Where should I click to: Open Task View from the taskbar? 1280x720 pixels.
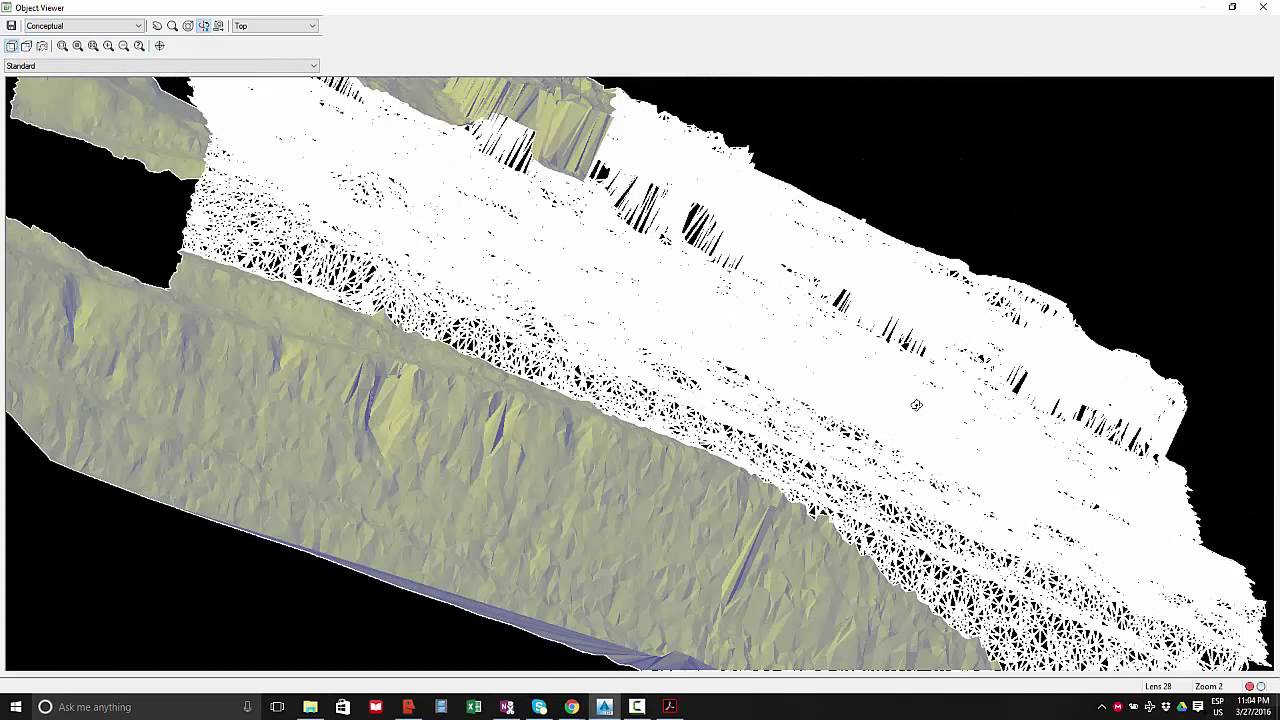[x=277, y=707]
